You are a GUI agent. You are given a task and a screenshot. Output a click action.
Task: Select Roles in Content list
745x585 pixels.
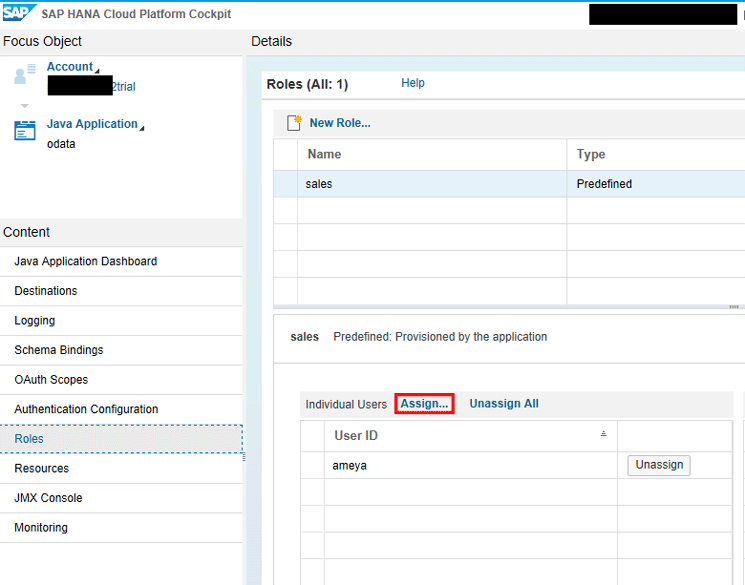click(x=121, y=439)
